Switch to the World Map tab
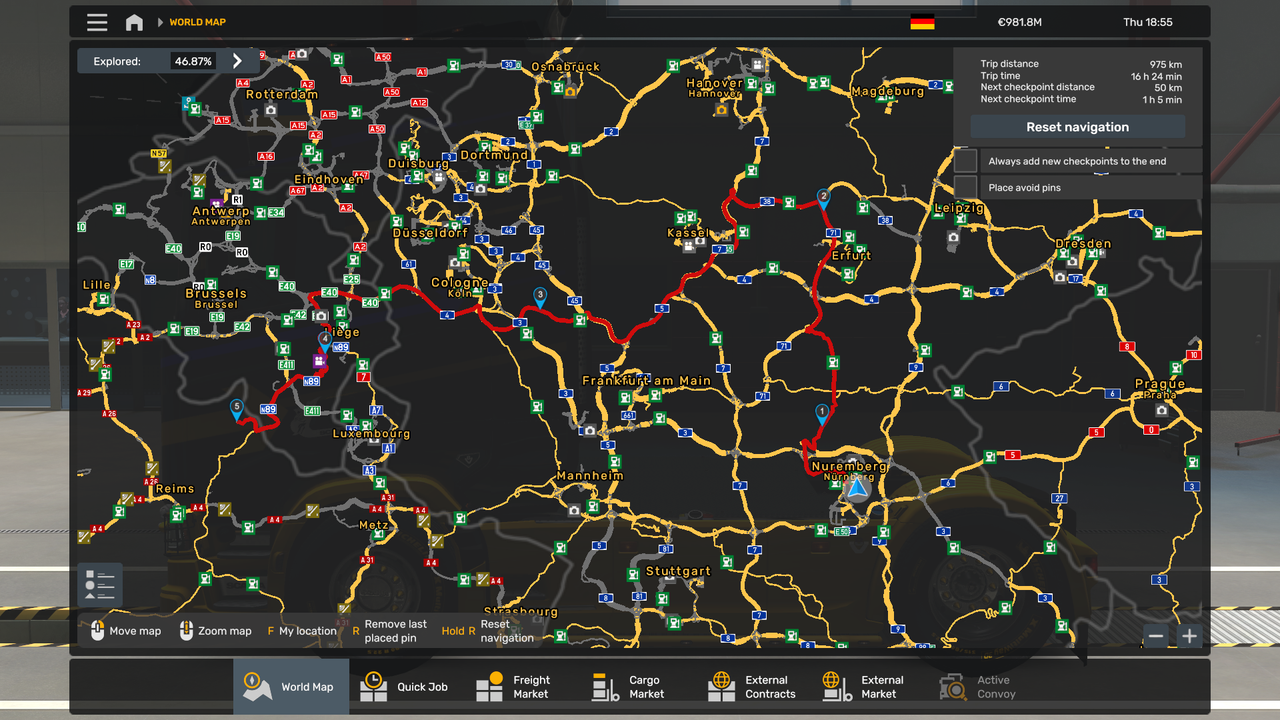The image size is (1280, 720). (x=289, y=687)
